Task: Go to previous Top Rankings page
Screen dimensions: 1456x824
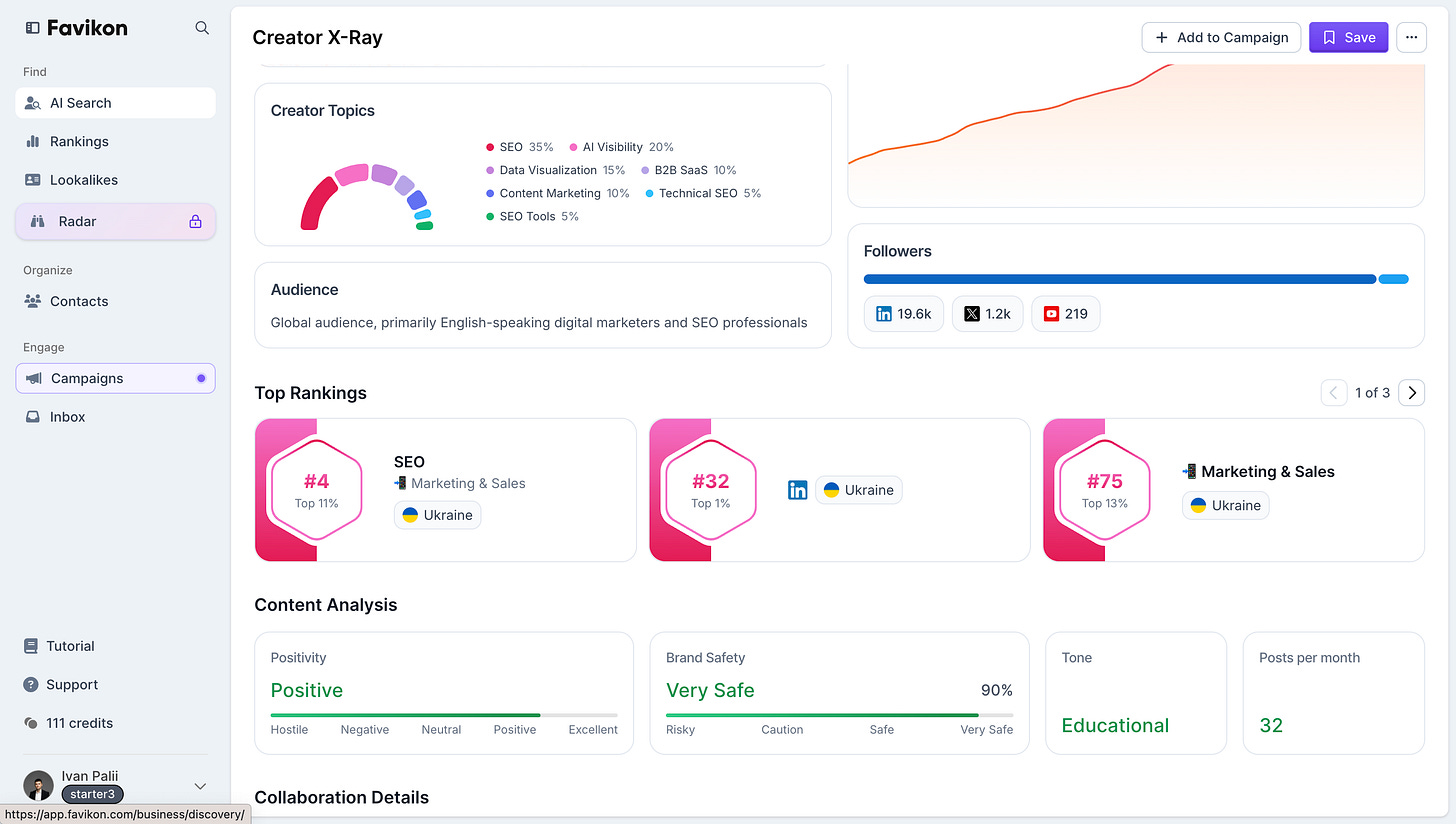Action: tap(1334, 393)
